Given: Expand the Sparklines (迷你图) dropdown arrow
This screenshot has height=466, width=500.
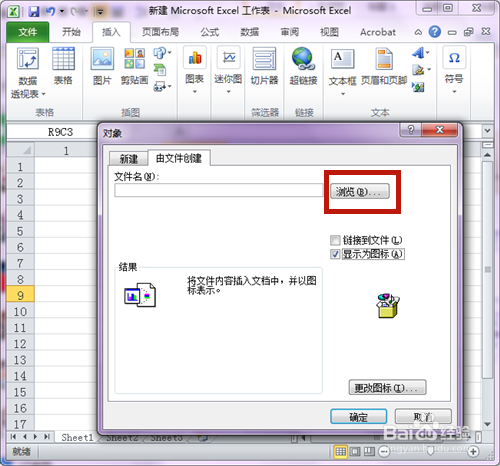Looking at the screenshot, I should point(229,91).
